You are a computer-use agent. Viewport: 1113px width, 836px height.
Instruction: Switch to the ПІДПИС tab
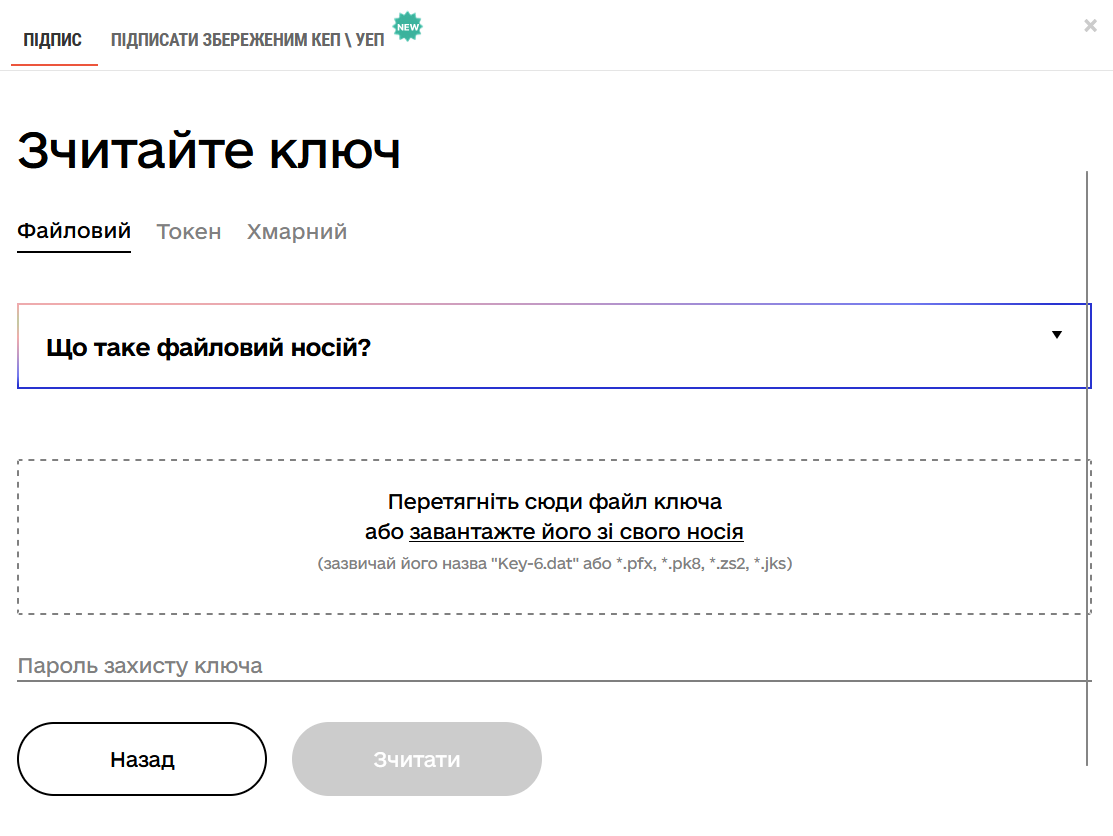coord(53,40)
